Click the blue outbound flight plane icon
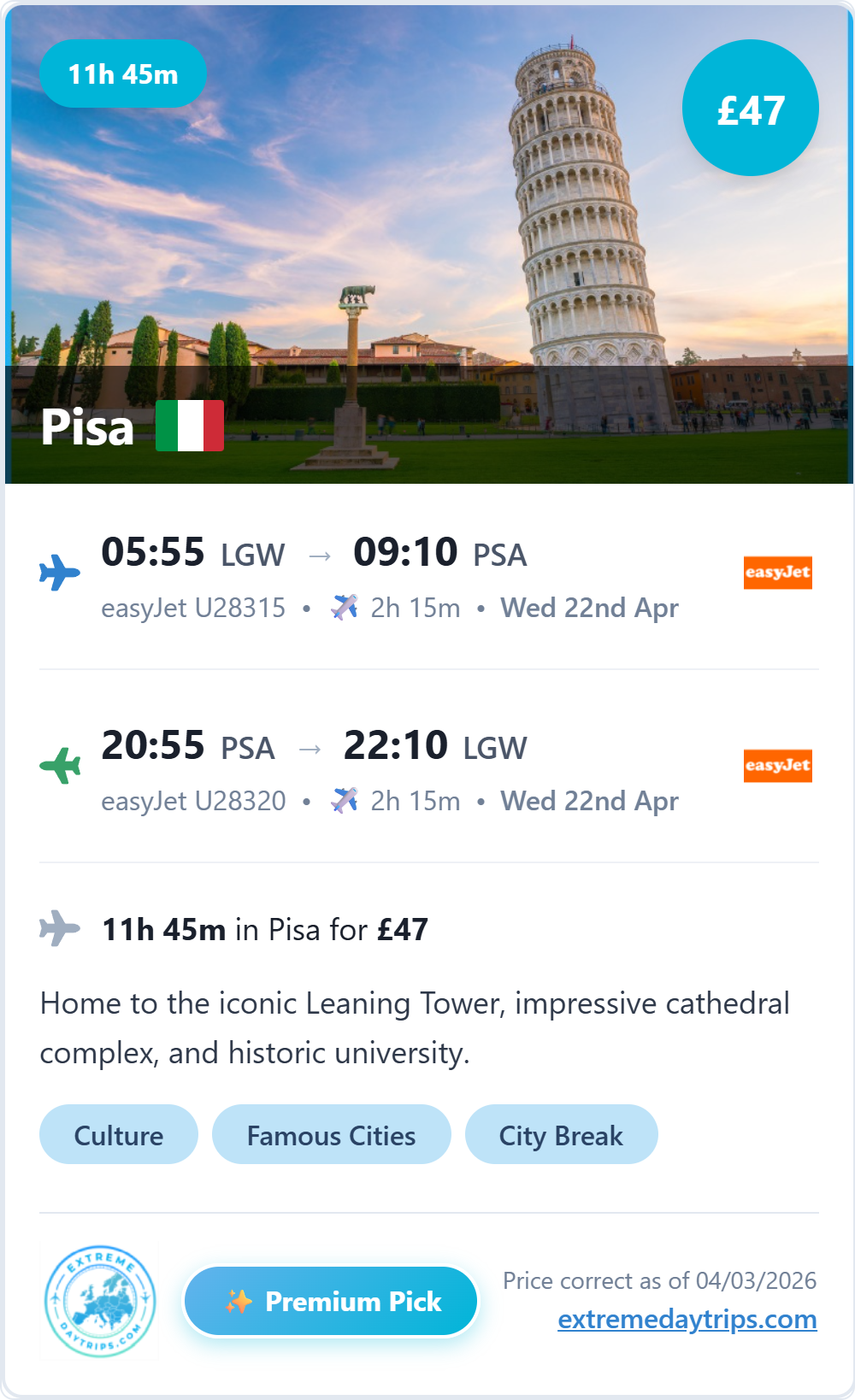 (60, 573)
